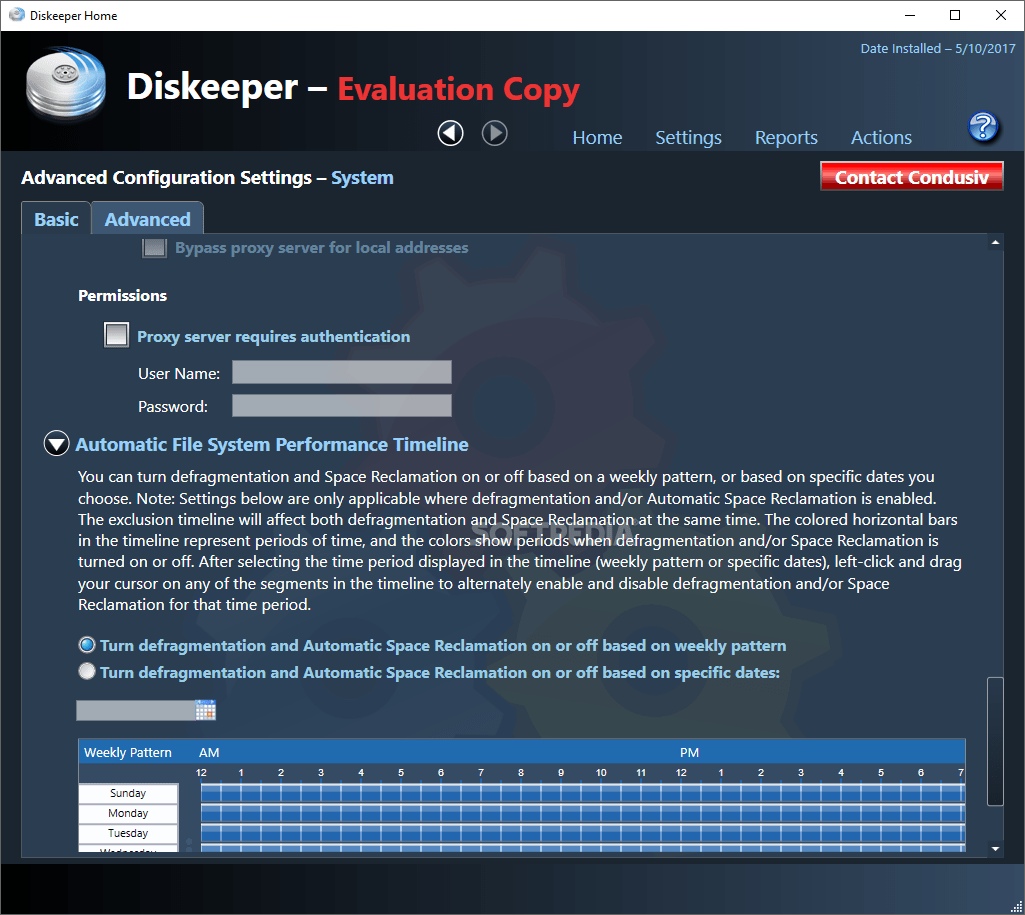Click the back navigation arrow

pyautogui.click(x=450, y=132)
